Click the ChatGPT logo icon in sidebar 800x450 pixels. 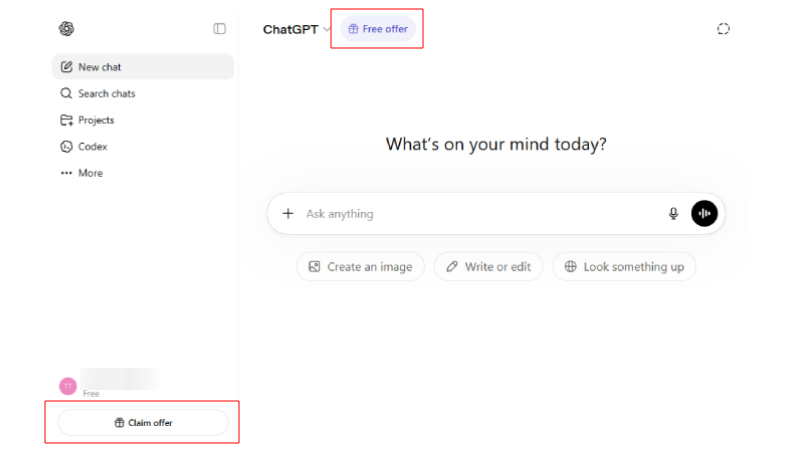(66, 29)
